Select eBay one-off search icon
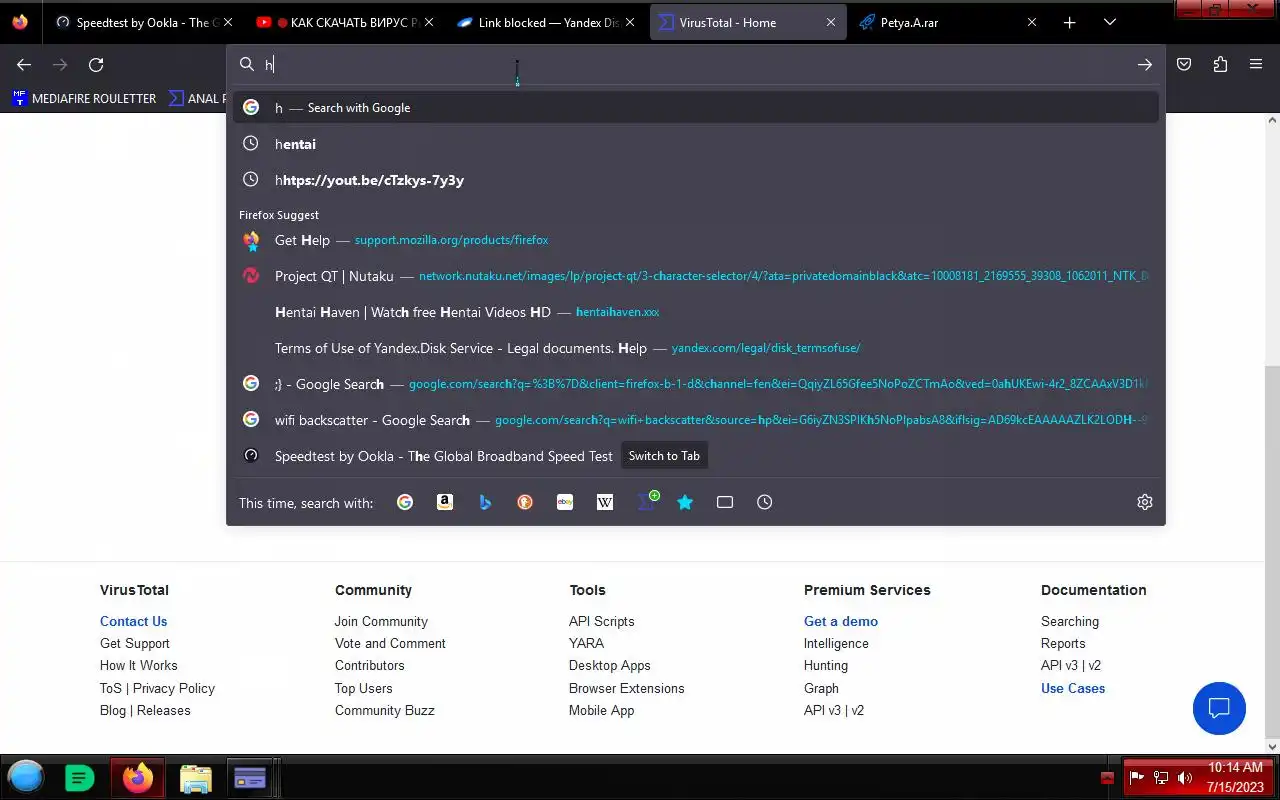Screen dimensions: 1280x800 [x=565, y=502]
